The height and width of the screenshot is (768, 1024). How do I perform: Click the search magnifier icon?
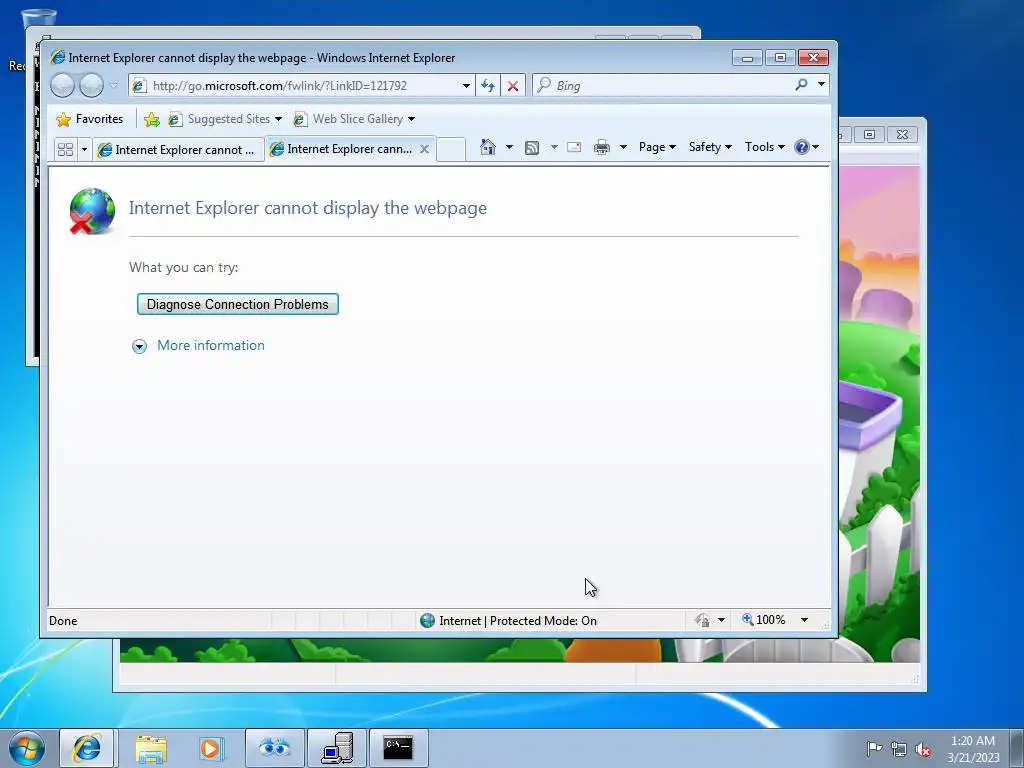point(801,84)
